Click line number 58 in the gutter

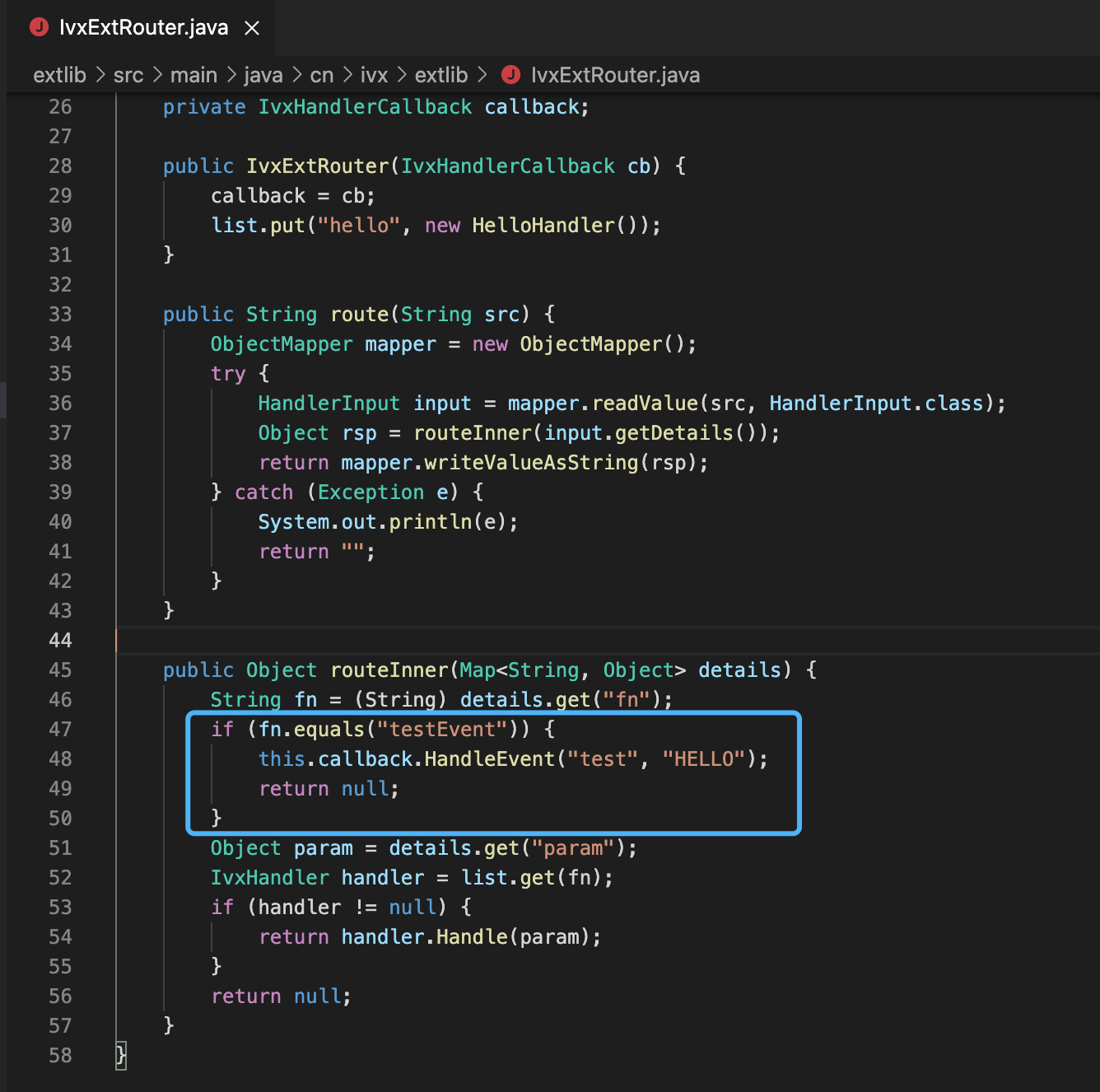60,1056
